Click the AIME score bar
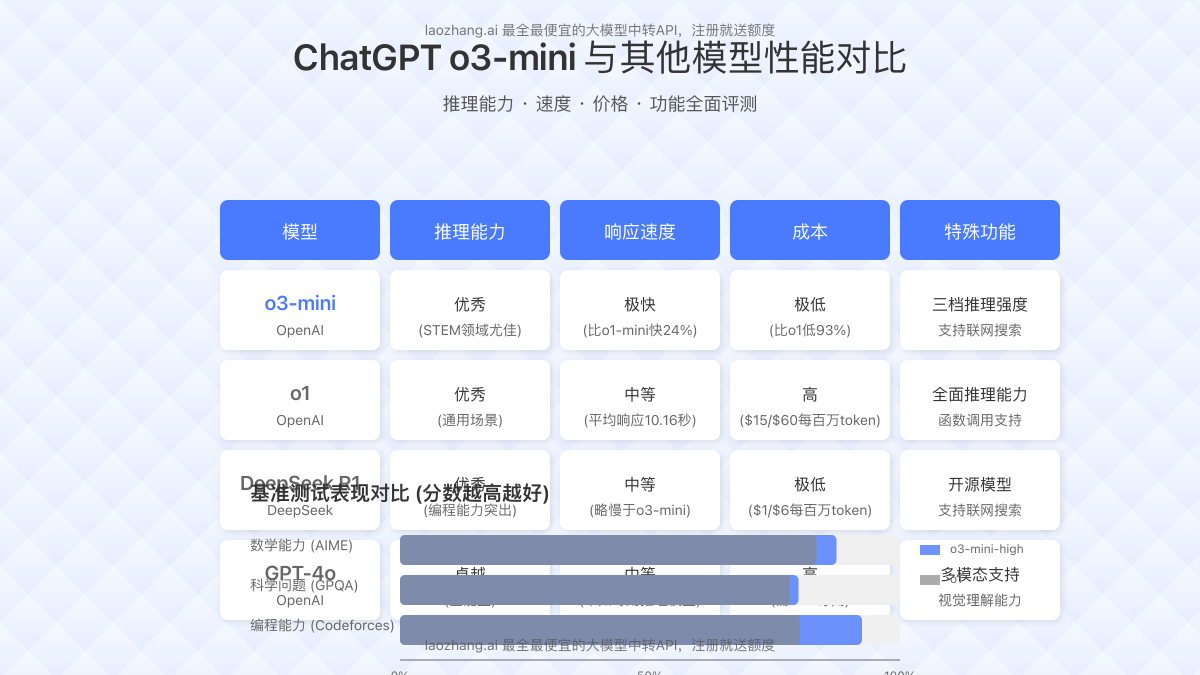The image size is (1200, 675). click(x=618, y=550)
